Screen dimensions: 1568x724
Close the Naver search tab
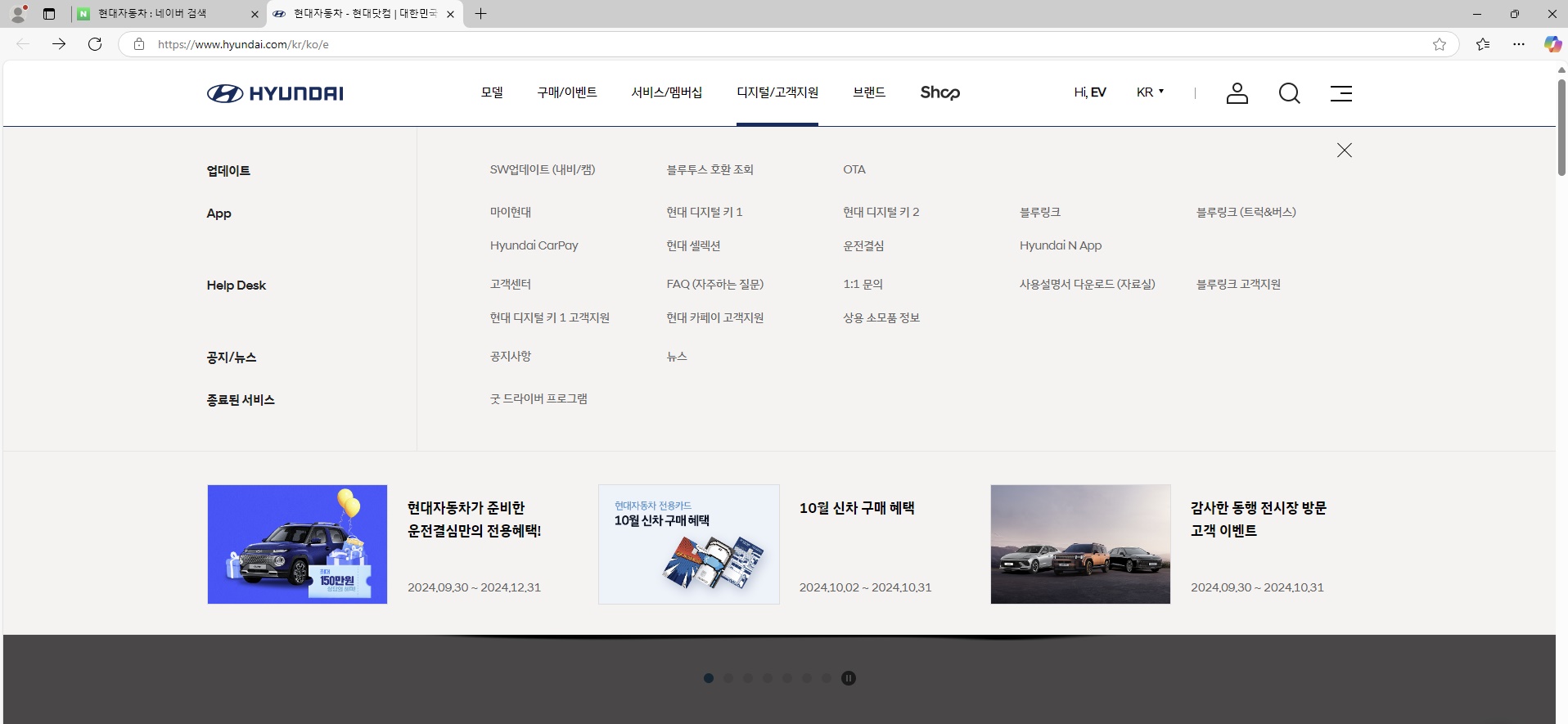tap(255, 14)
